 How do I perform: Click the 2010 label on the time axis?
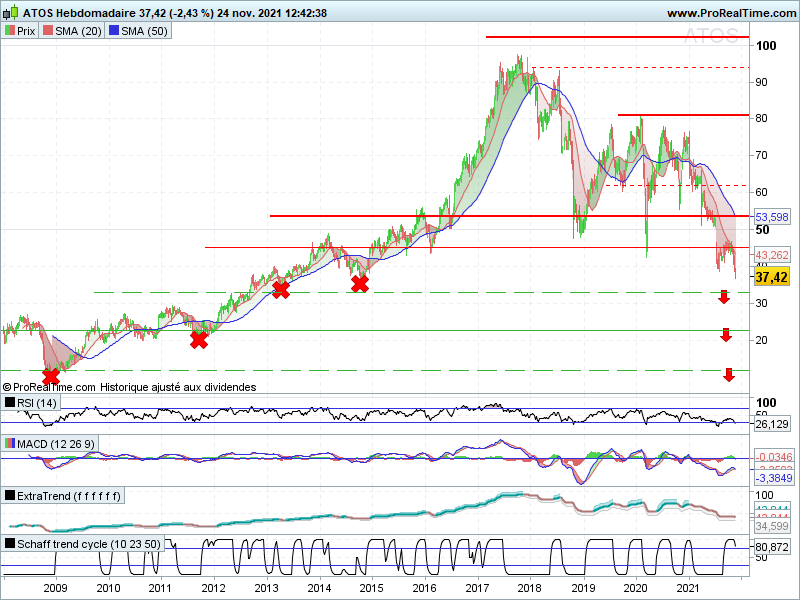pos(108,588)
